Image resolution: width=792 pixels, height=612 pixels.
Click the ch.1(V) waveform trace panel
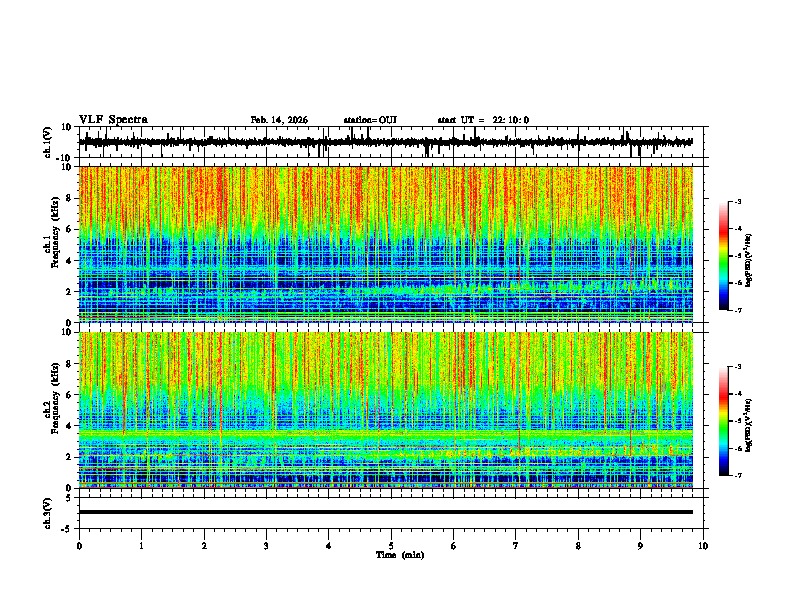[393, 142]
